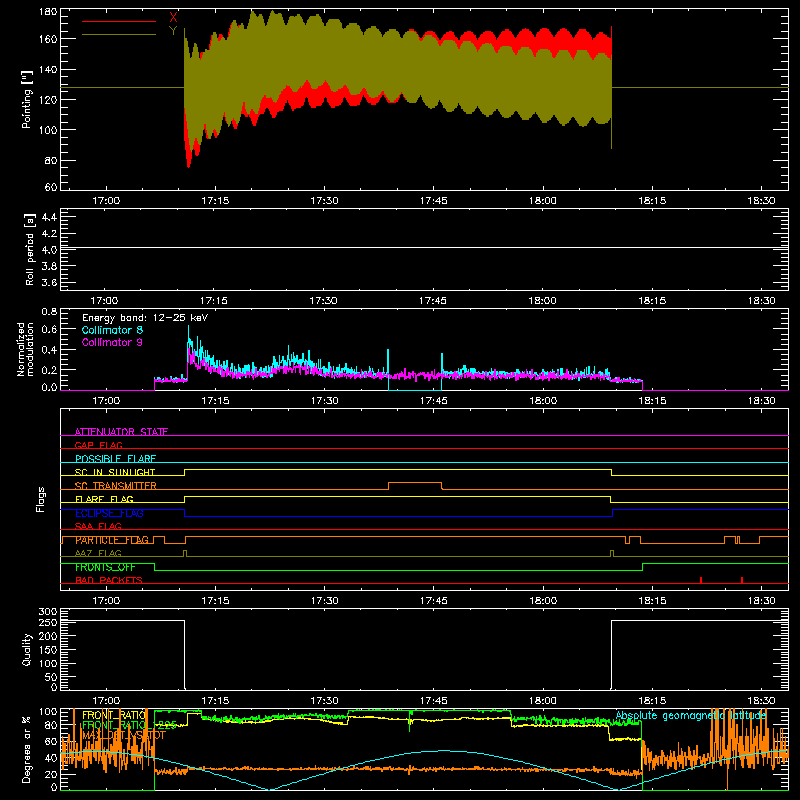Click the SC_TRANSMITTER label
800x800 pixels.
116,486
